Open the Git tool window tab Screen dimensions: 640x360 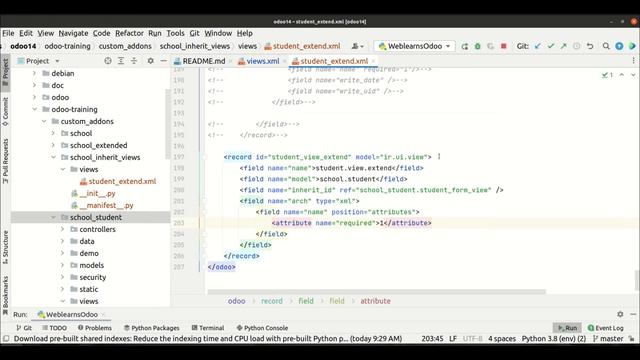[x=24, y=328]
